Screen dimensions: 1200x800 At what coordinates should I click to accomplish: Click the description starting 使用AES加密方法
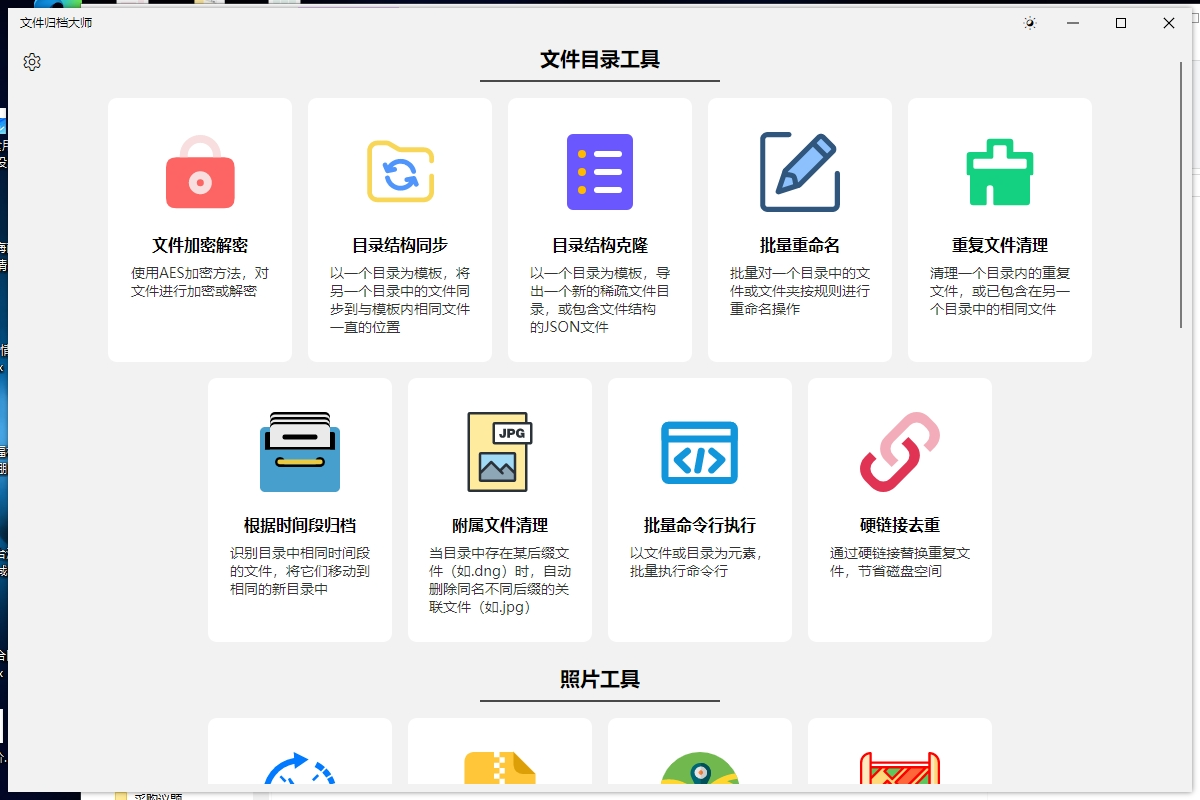[200, 282]
